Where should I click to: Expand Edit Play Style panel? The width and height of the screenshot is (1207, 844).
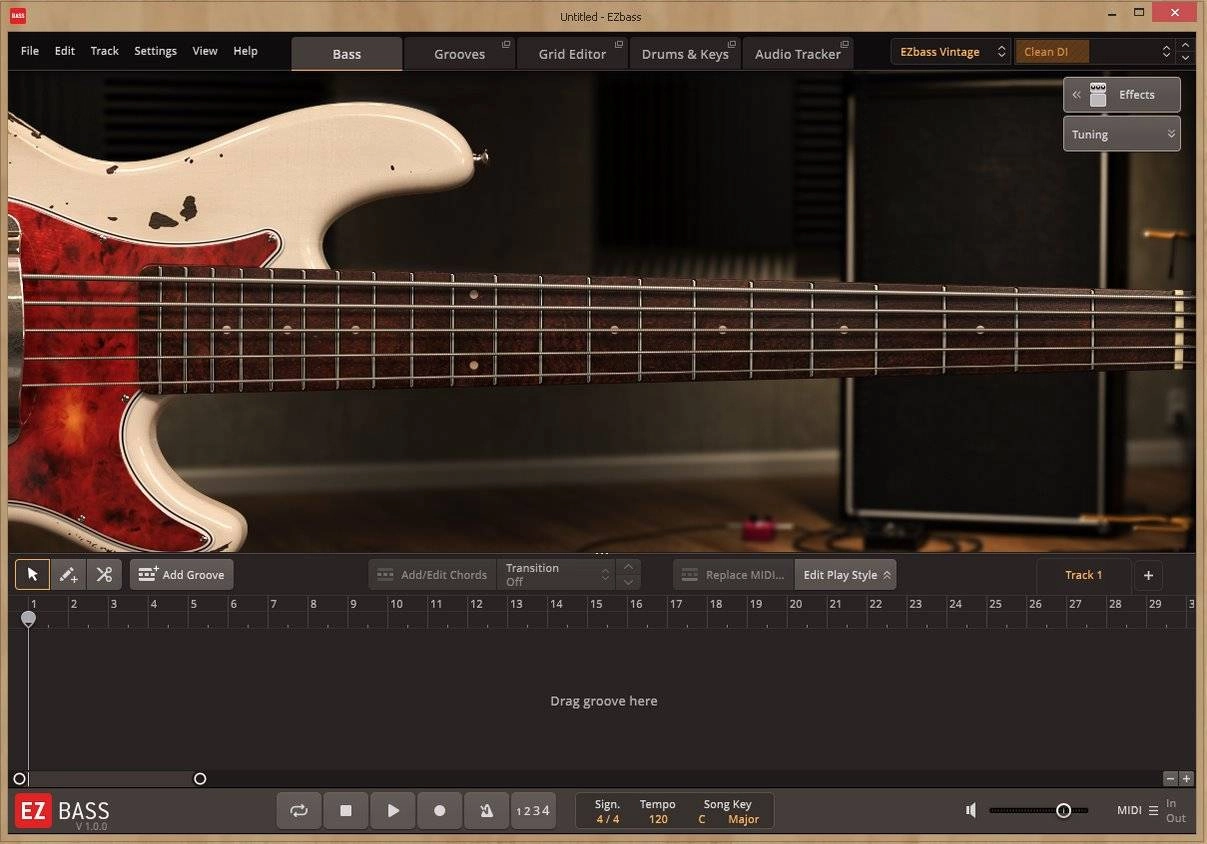pyautogui.click(x=846, y=575)
